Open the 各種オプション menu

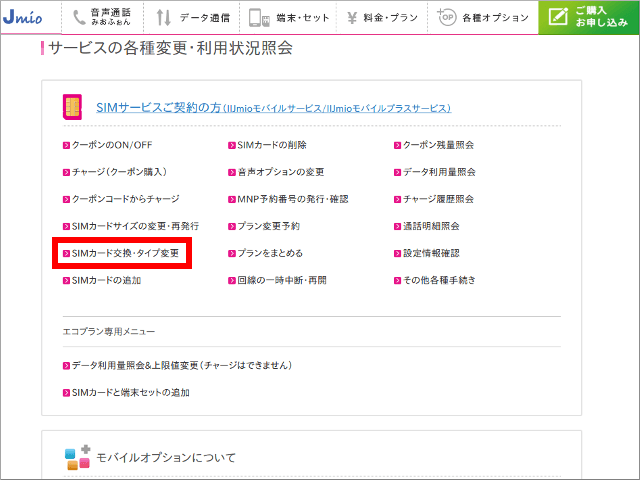[483, 17]
